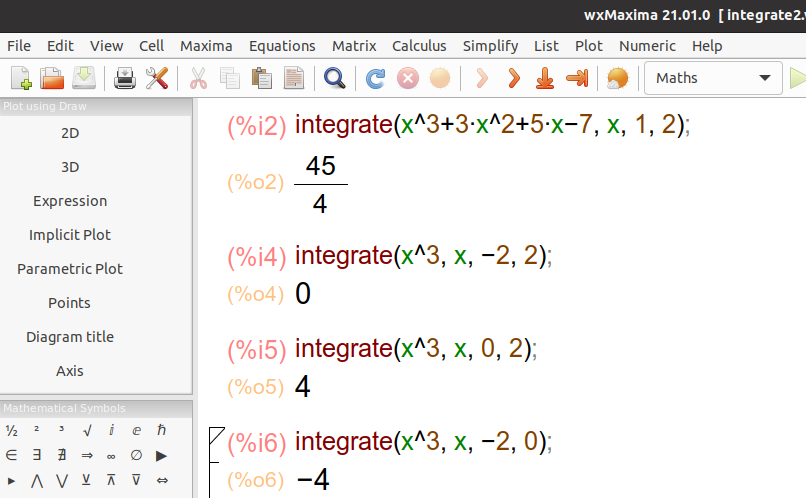Insert the superscript 3 symbol
806x498 pixels.
tap(61, 429)
